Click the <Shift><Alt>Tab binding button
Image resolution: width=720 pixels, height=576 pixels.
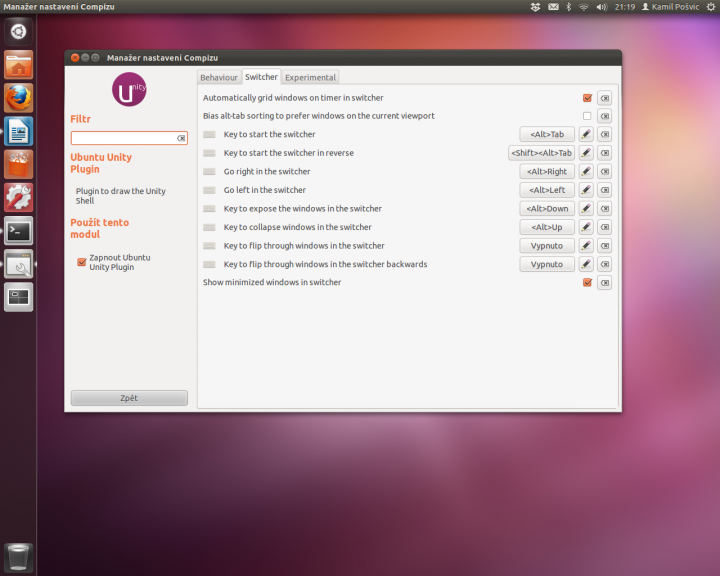541,153
